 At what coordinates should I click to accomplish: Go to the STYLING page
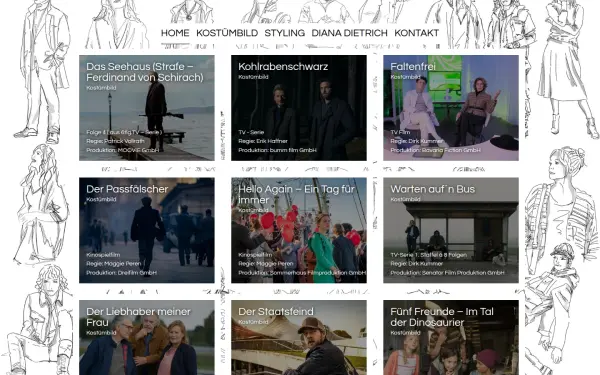285,33
